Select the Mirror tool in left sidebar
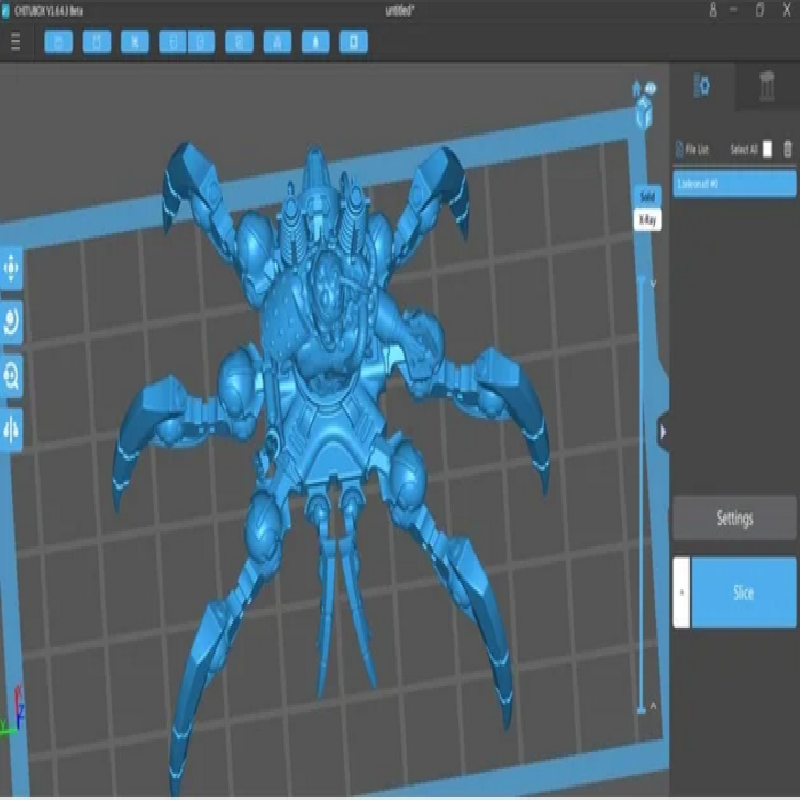The image size is (800, 800). [12, 428]
